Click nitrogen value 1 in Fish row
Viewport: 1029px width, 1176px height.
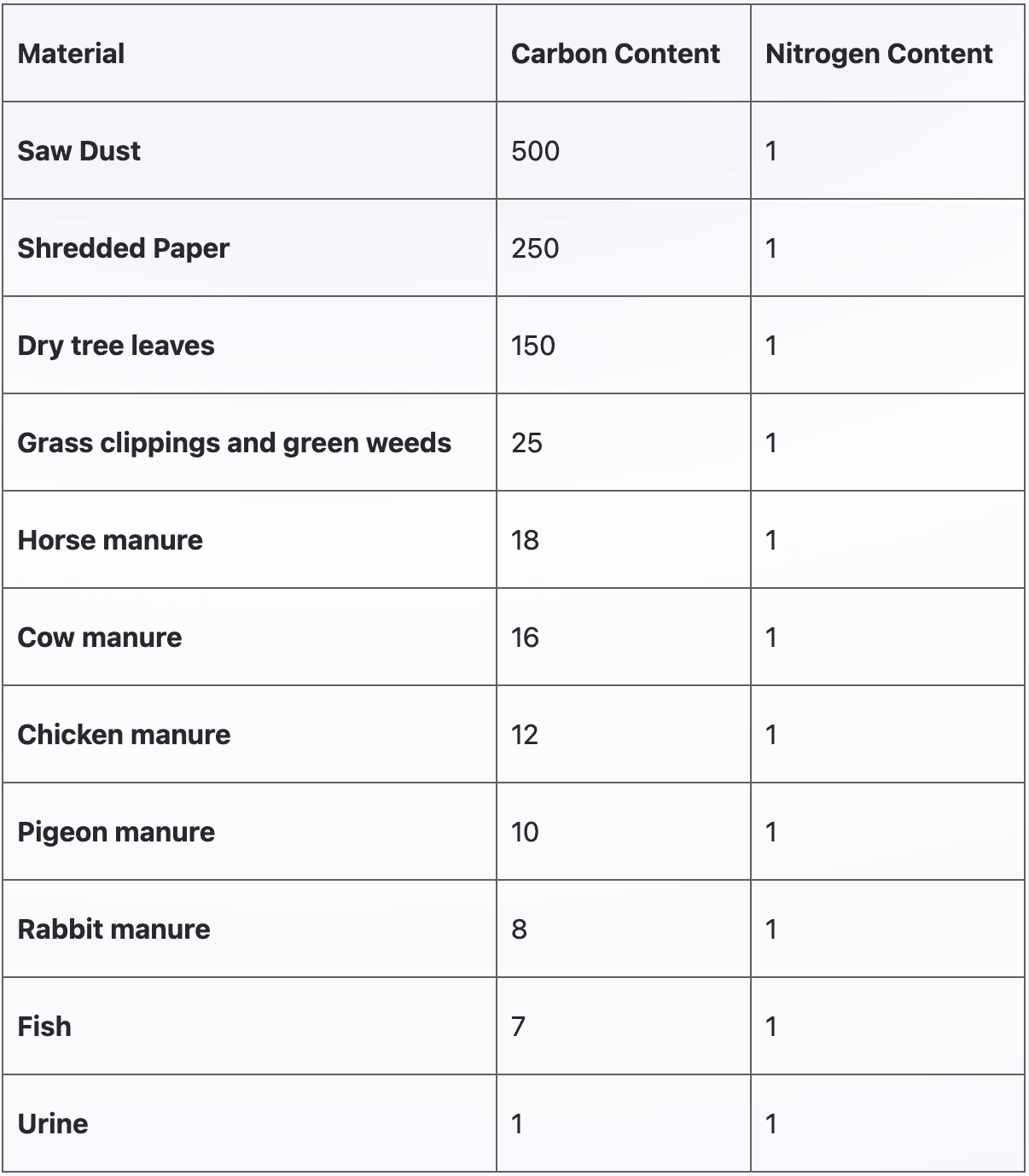click(771, 1027)
